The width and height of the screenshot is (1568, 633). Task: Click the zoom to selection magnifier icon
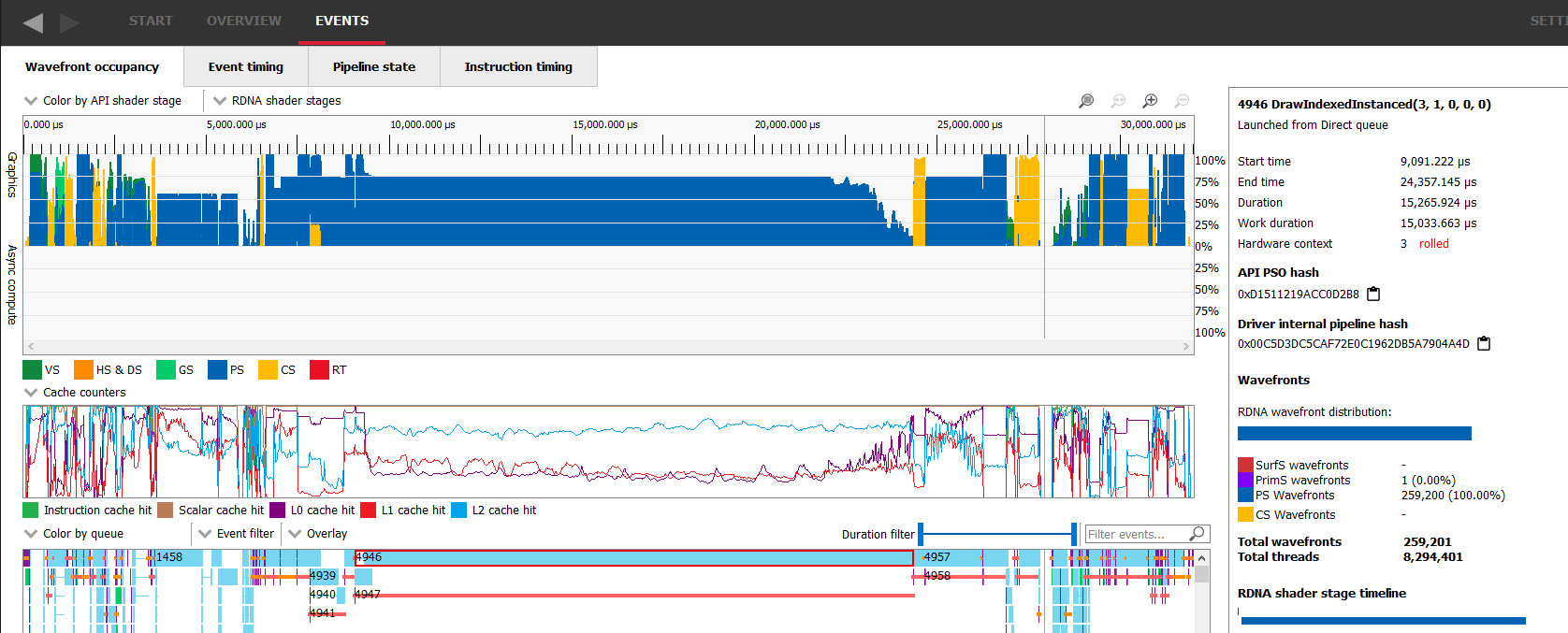click(x=1086, y=100)
